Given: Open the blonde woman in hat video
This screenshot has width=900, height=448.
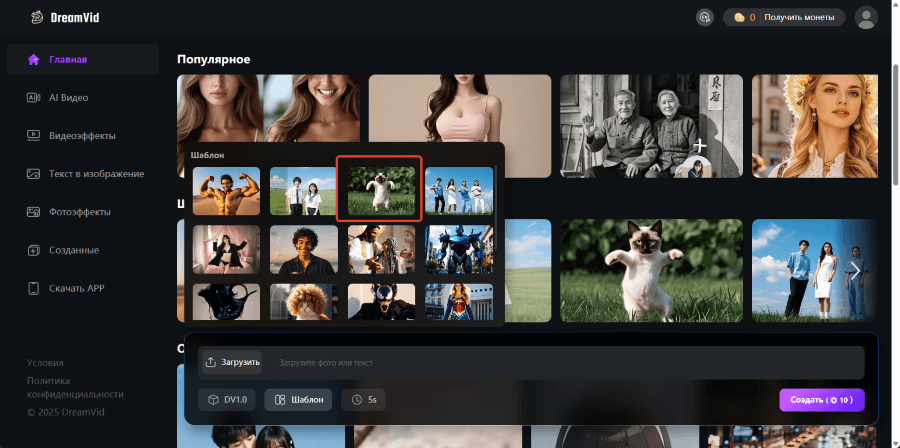Looking at the screenshot, I should coord(815,126).
